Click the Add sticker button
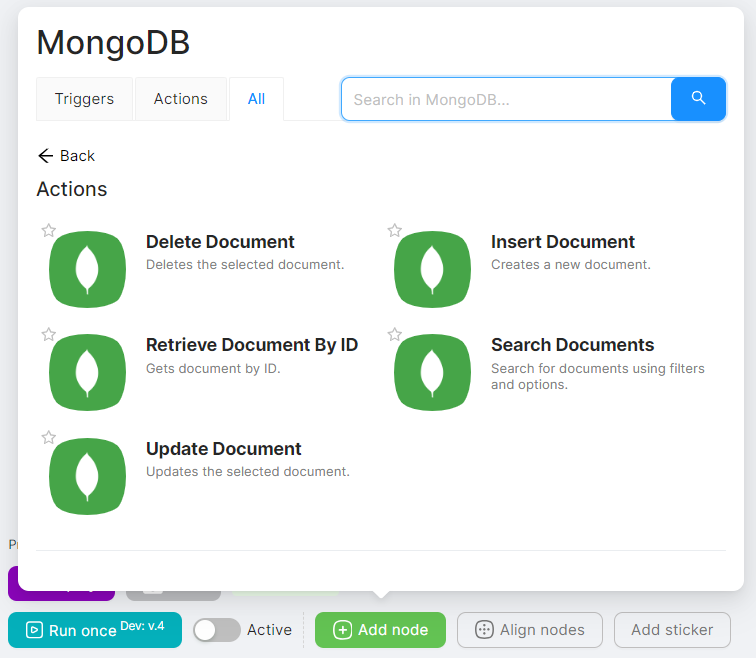Image resolution: width=756 pixels, height=658 pixels. coord(672,630)
